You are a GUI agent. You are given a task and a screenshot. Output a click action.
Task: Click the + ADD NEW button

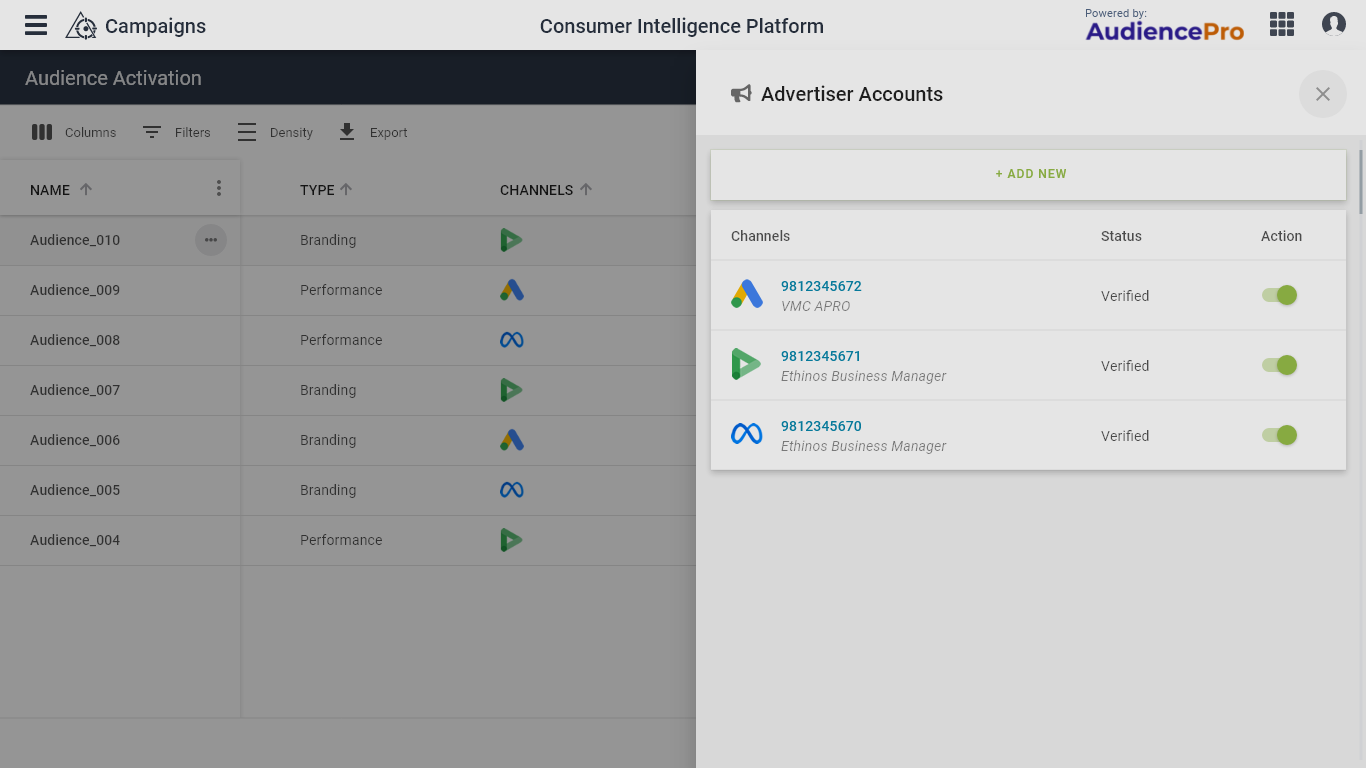1029,174
